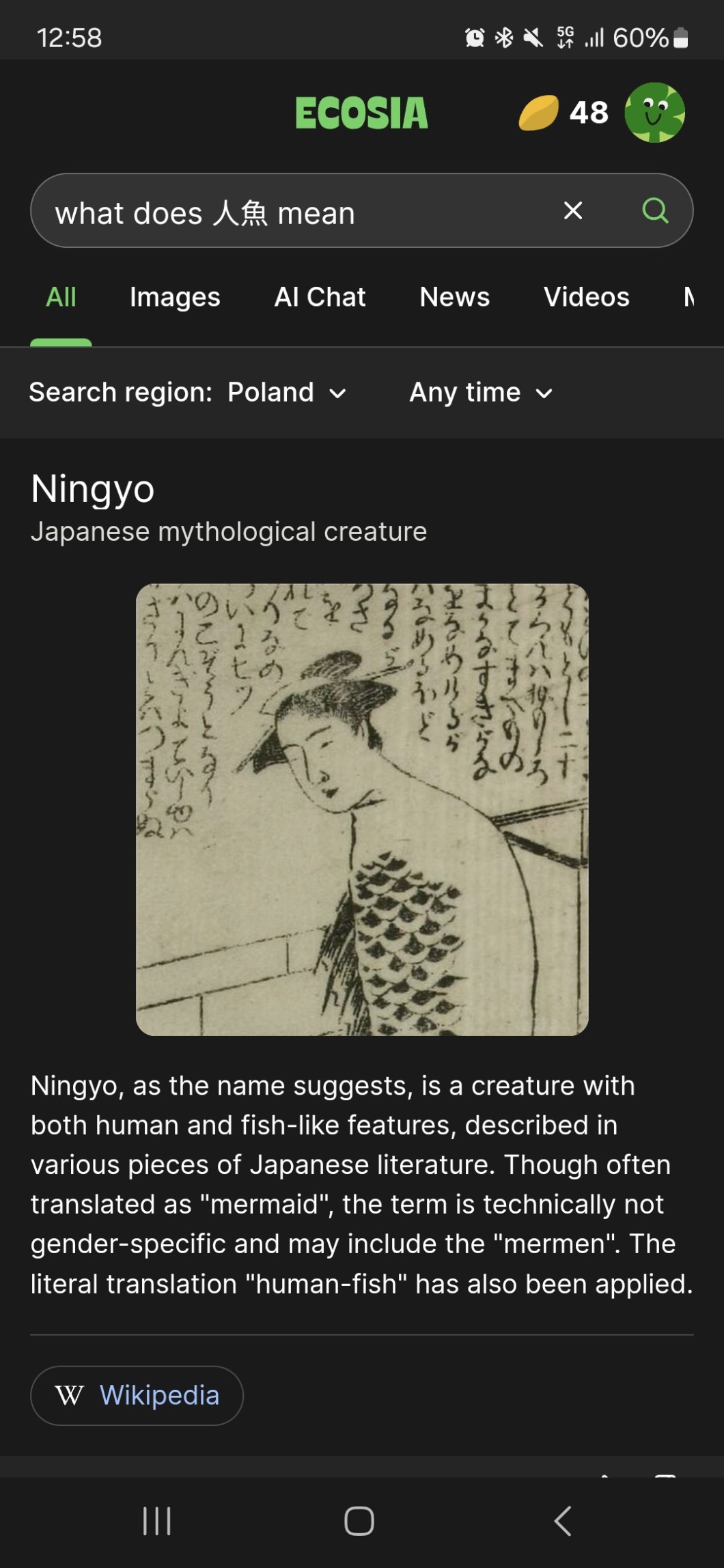This screenshot has height=1568, width=724.
Task: Clear the search query with X
Action: click(x=573, y=210)
